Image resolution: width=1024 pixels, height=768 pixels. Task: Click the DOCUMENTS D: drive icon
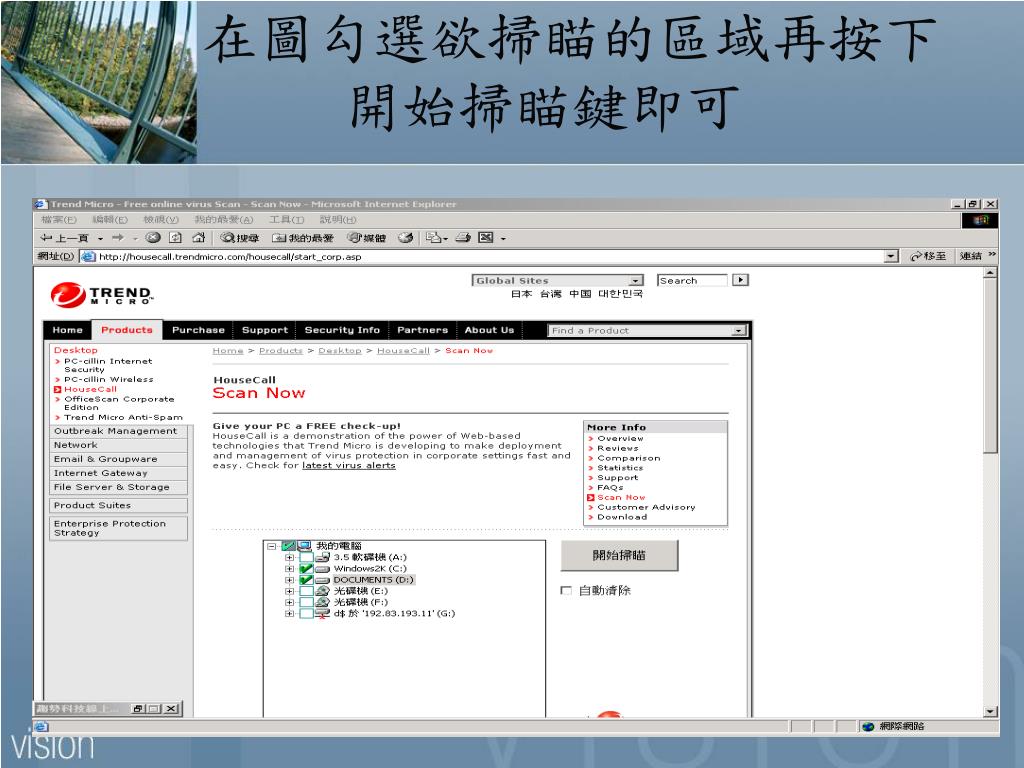point(322,580)
